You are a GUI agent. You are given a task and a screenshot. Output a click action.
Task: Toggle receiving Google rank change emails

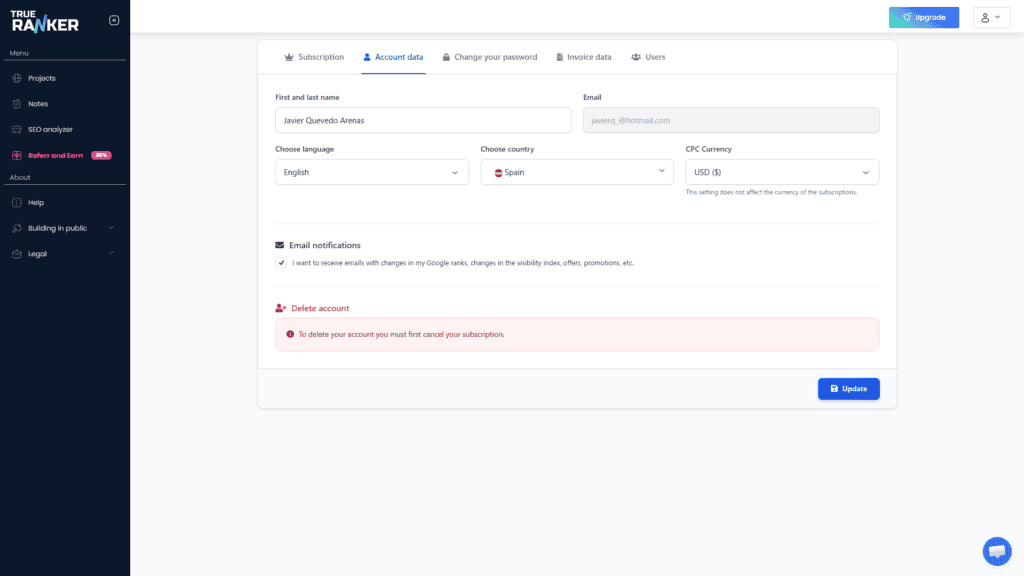click(281, 262)
